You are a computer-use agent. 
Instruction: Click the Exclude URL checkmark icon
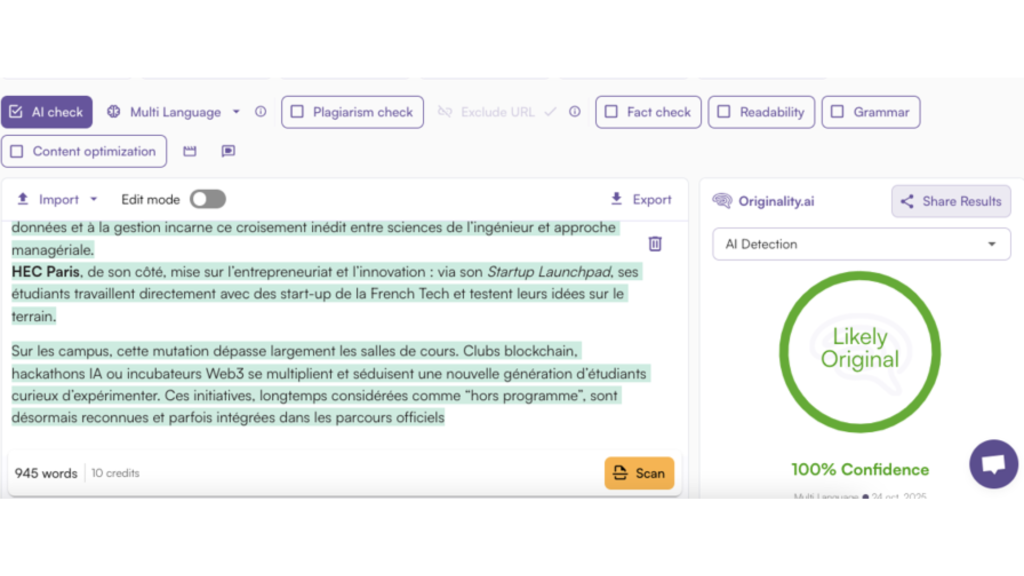550,112
